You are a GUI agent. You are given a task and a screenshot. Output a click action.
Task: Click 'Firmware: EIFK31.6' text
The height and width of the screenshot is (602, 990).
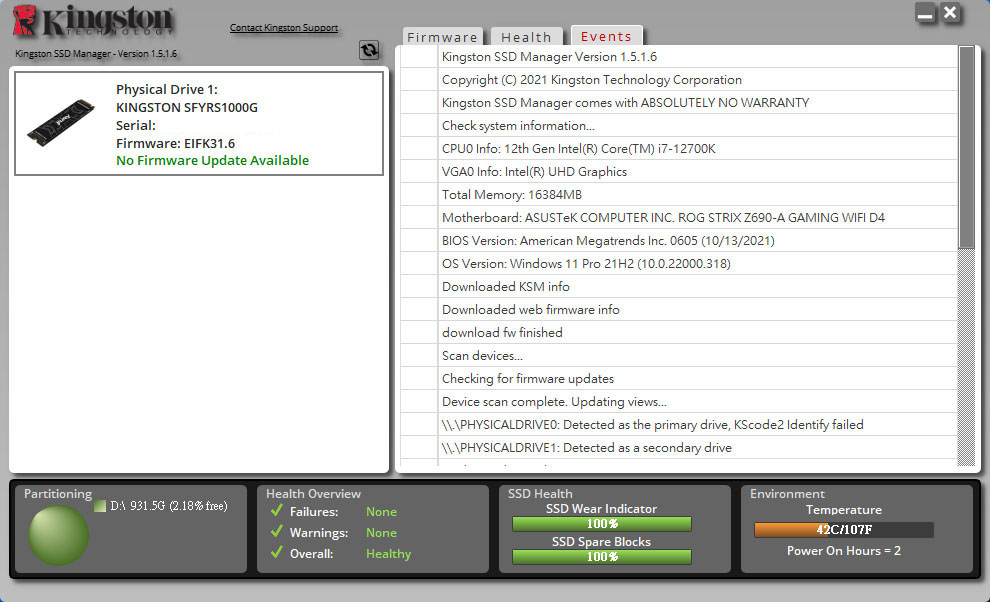[176, 143]
